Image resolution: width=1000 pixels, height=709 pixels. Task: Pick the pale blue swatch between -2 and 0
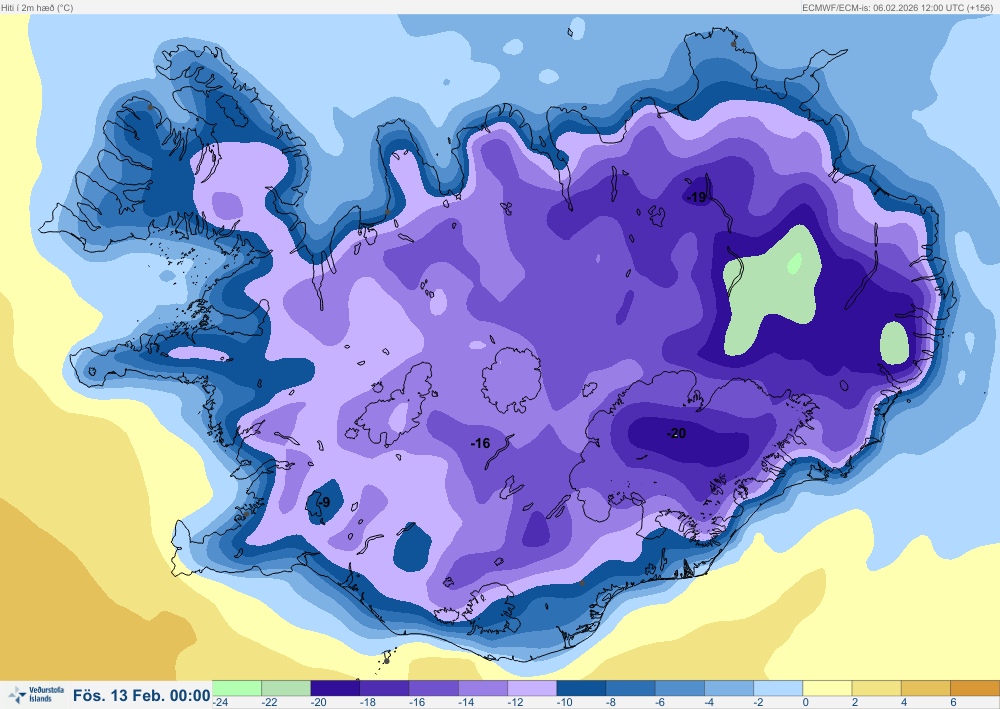point(778,688)
